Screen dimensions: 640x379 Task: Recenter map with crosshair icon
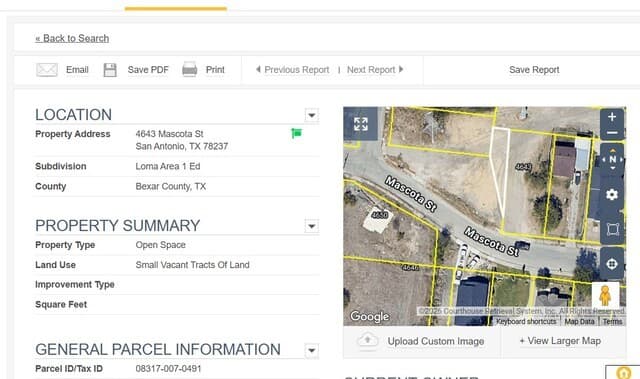(x=612, y=264)
